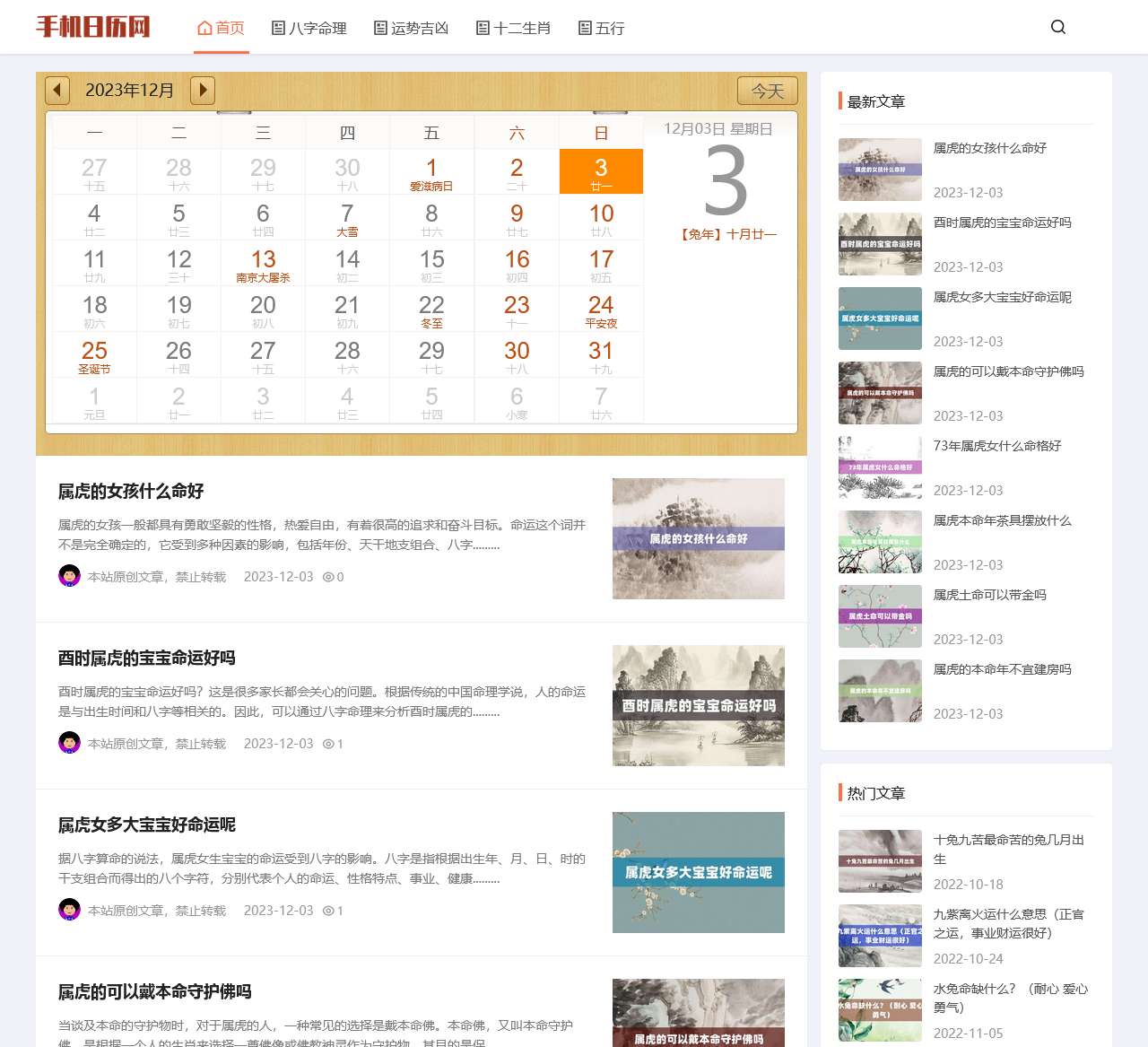Open sidebar link 属虎女多大宝宝好命运呢

[1003, 297]
